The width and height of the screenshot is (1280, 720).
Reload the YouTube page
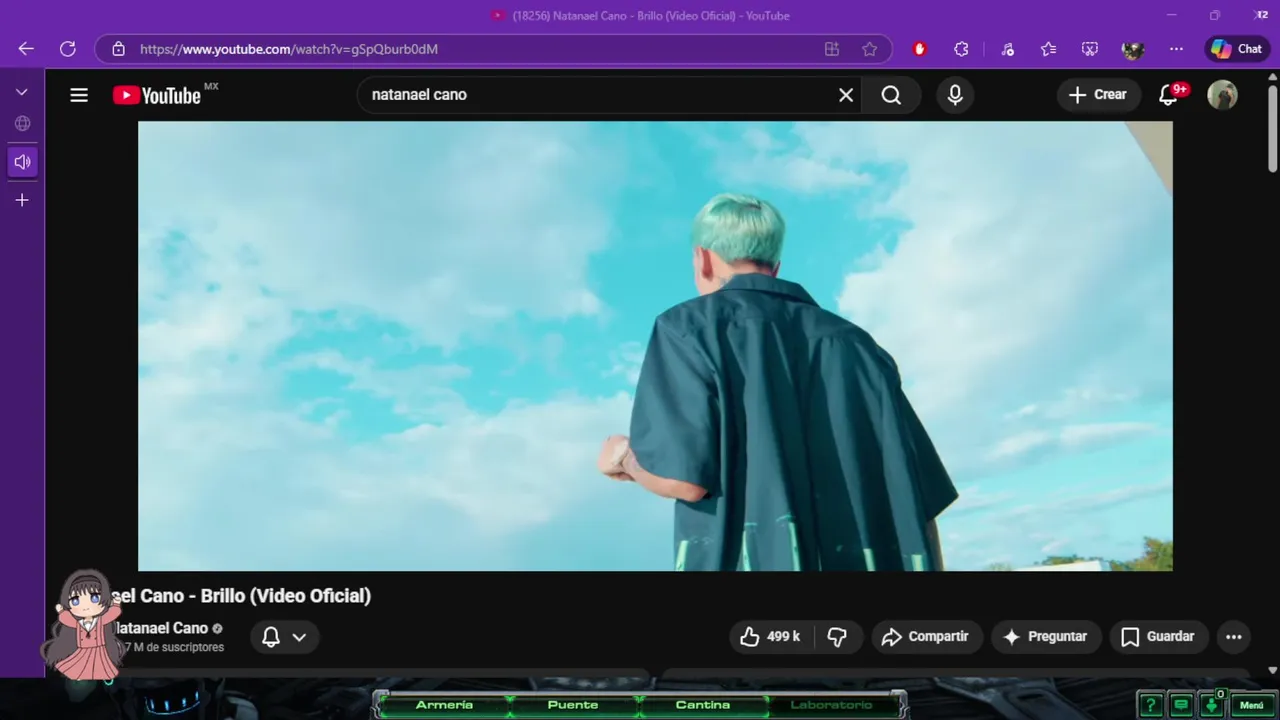click(x=68, y=49)
